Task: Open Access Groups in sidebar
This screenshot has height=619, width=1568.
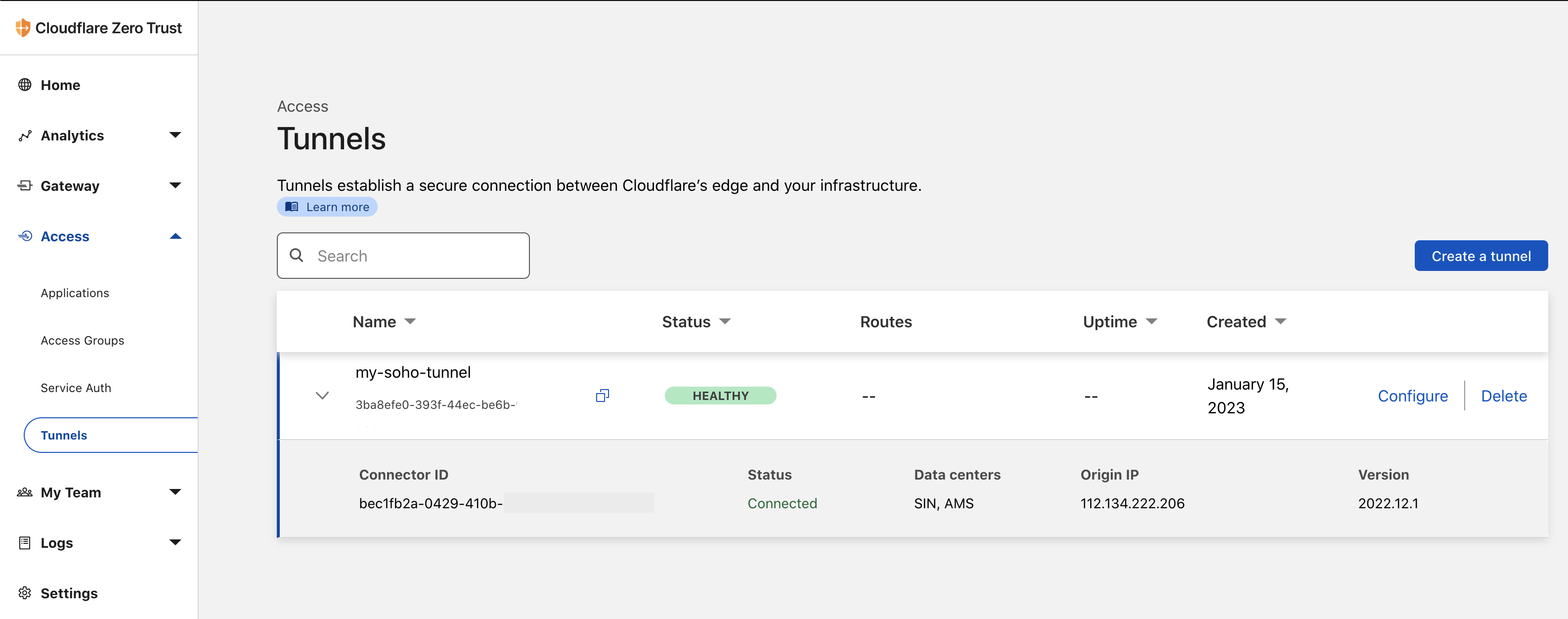Action: [x=82, y=340]
